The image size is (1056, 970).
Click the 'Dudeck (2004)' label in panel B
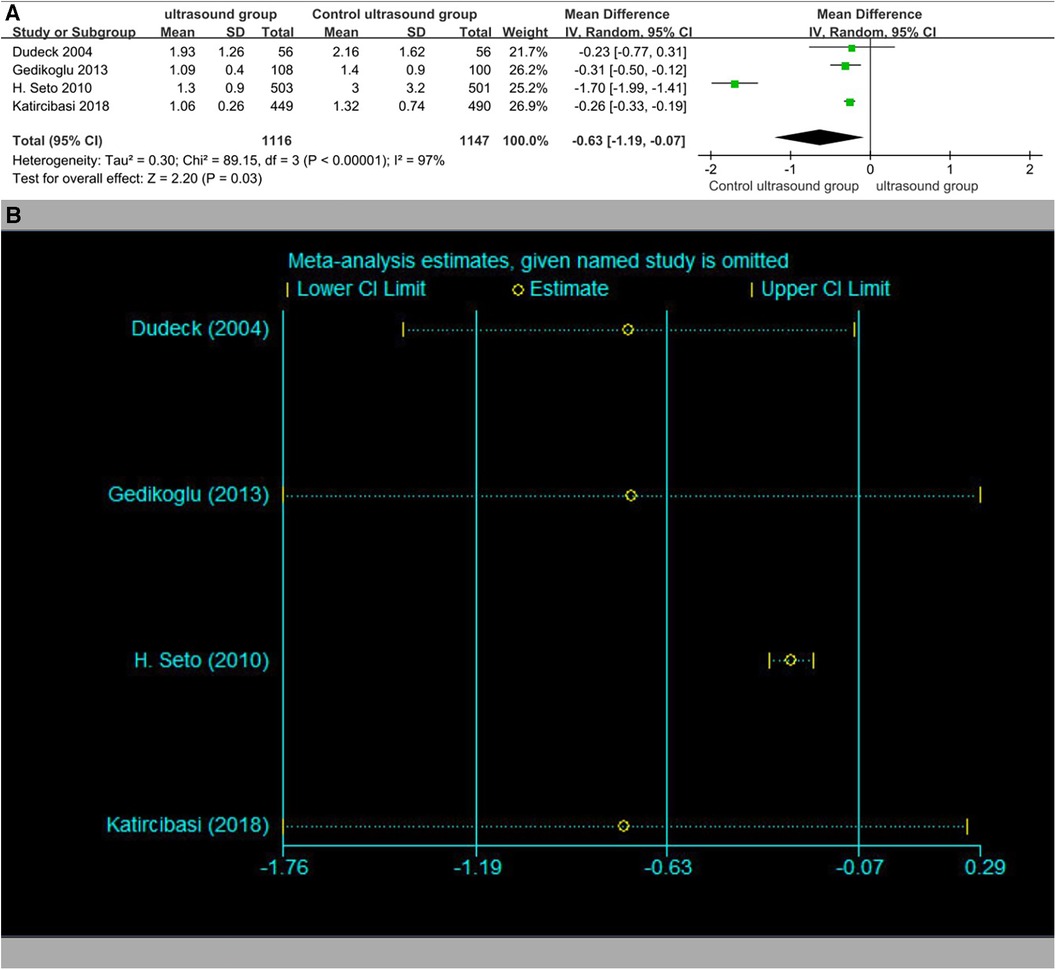200,329
